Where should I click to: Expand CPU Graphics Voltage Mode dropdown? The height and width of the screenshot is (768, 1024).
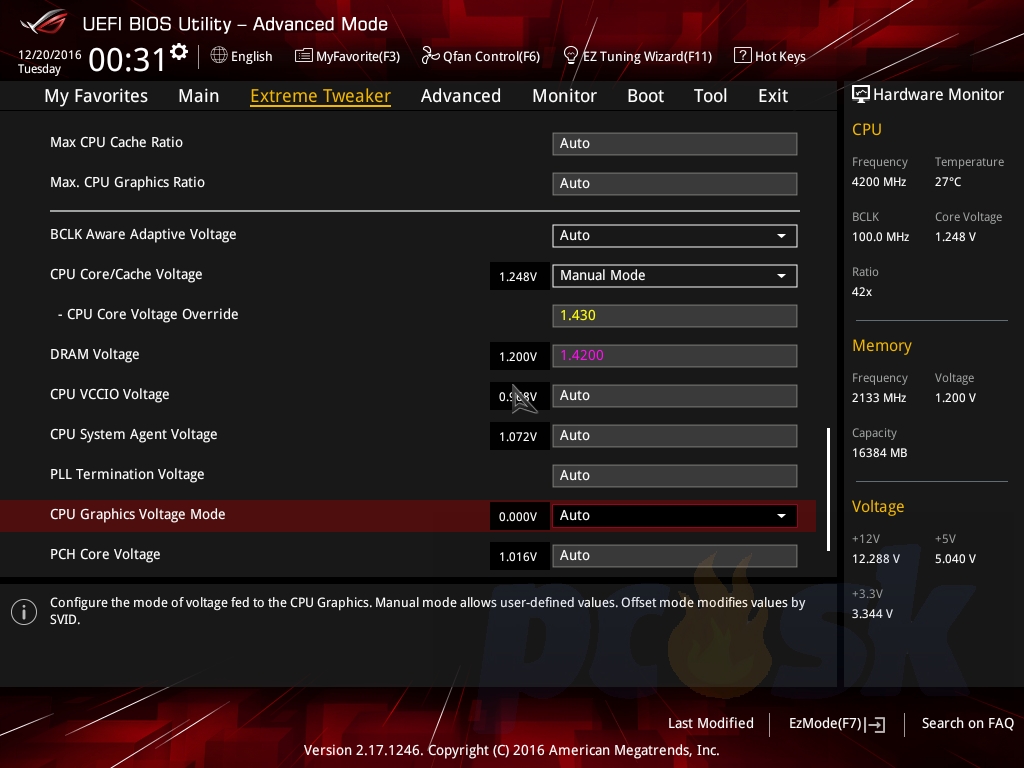click(x=675, y=516)
